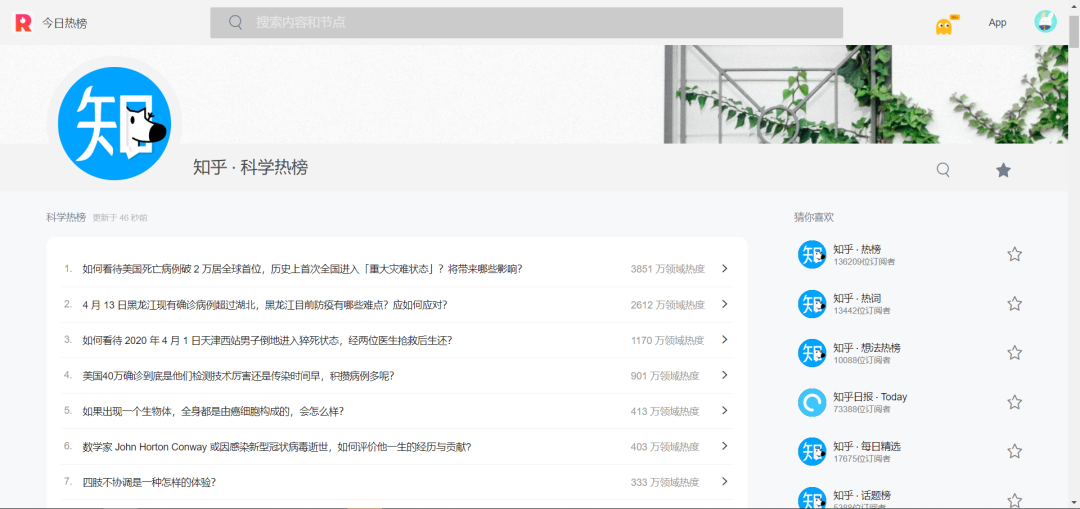
Task: Star the 知乎·每日精选 recommendation
Action: click(x=1014, y=451)
